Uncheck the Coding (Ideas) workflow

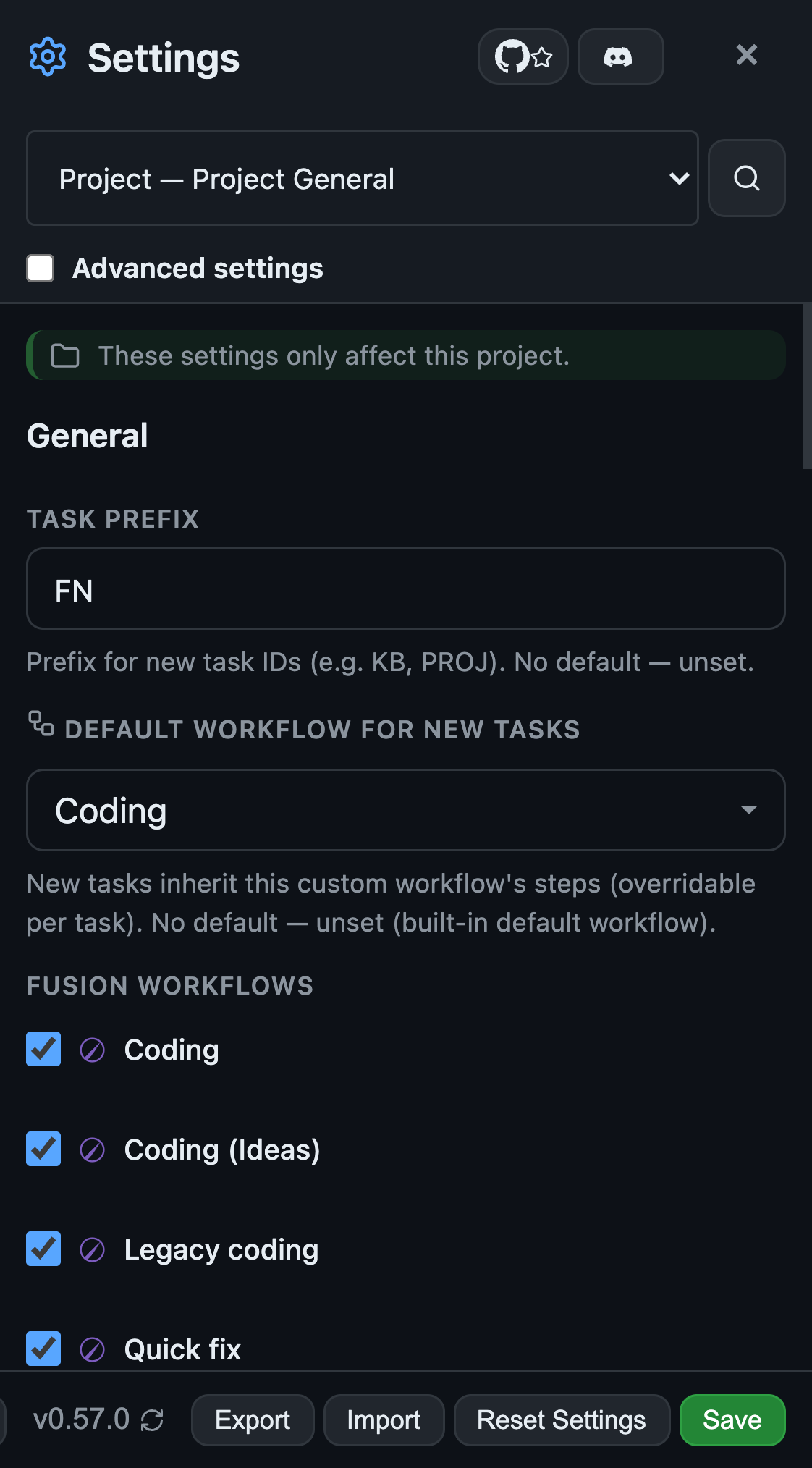[43, 1149]
